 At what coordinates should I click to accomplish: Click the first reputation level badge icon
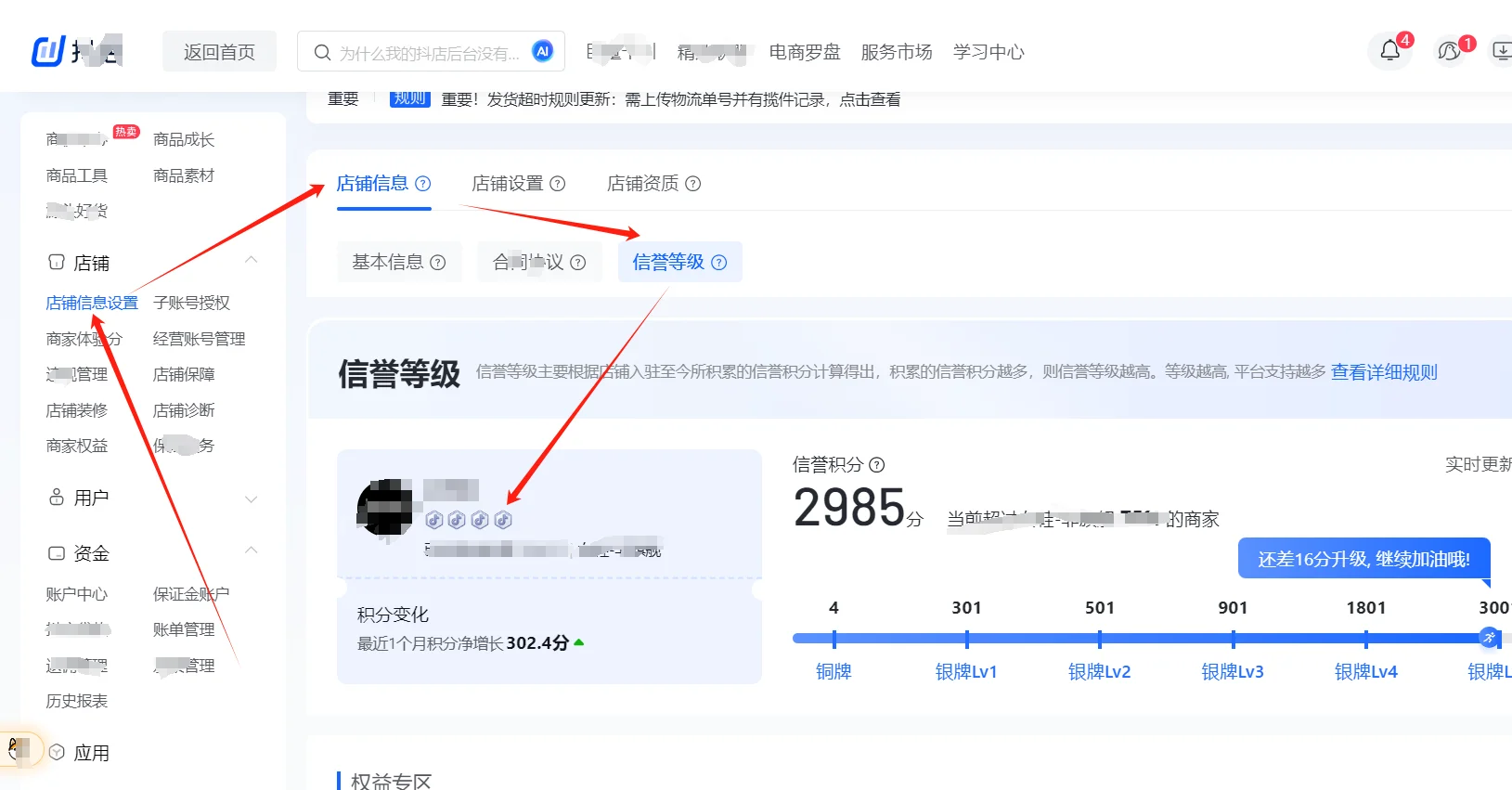pos(433,520)
